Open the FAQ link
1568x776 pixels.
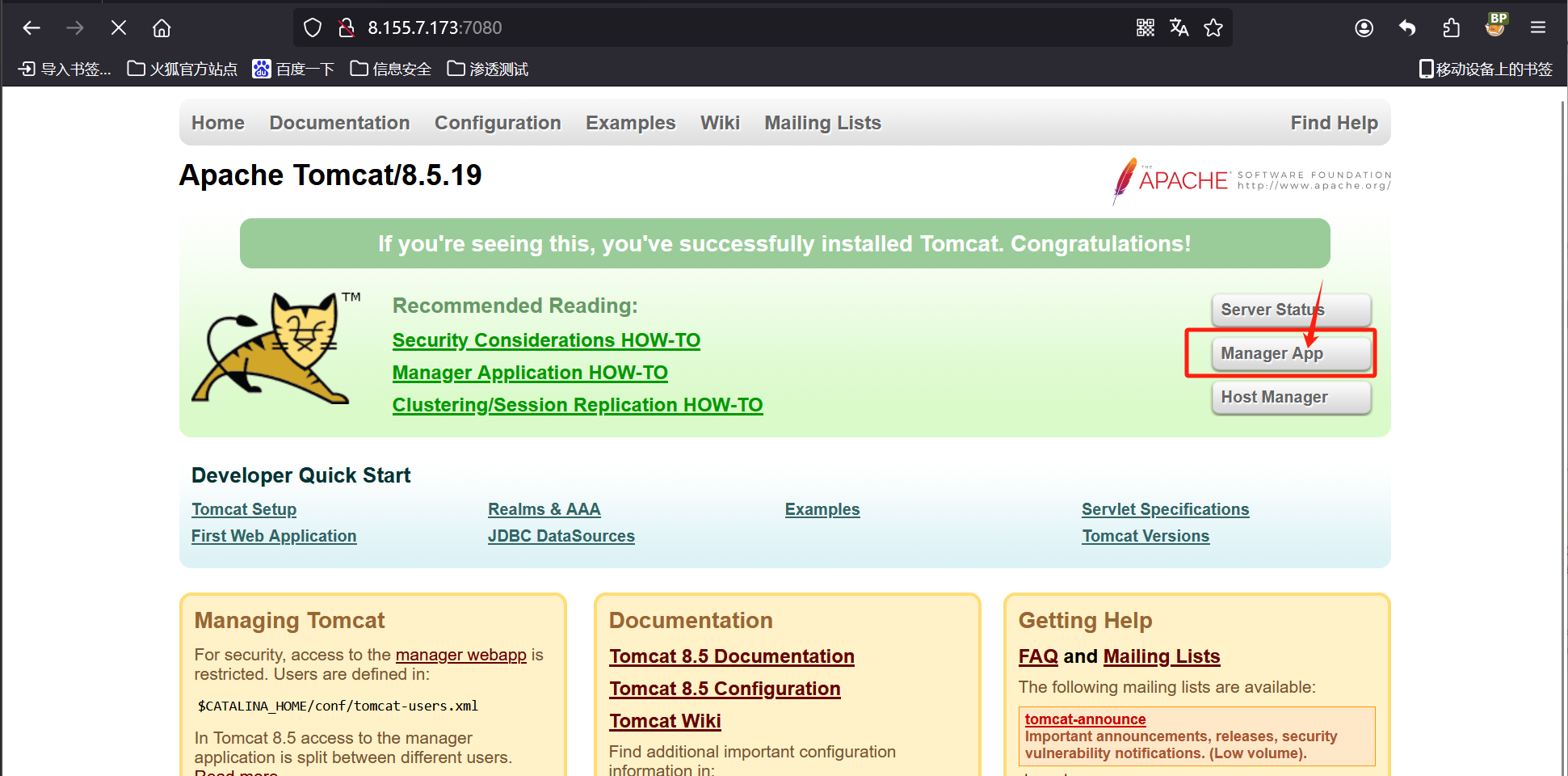(1038, 656)
